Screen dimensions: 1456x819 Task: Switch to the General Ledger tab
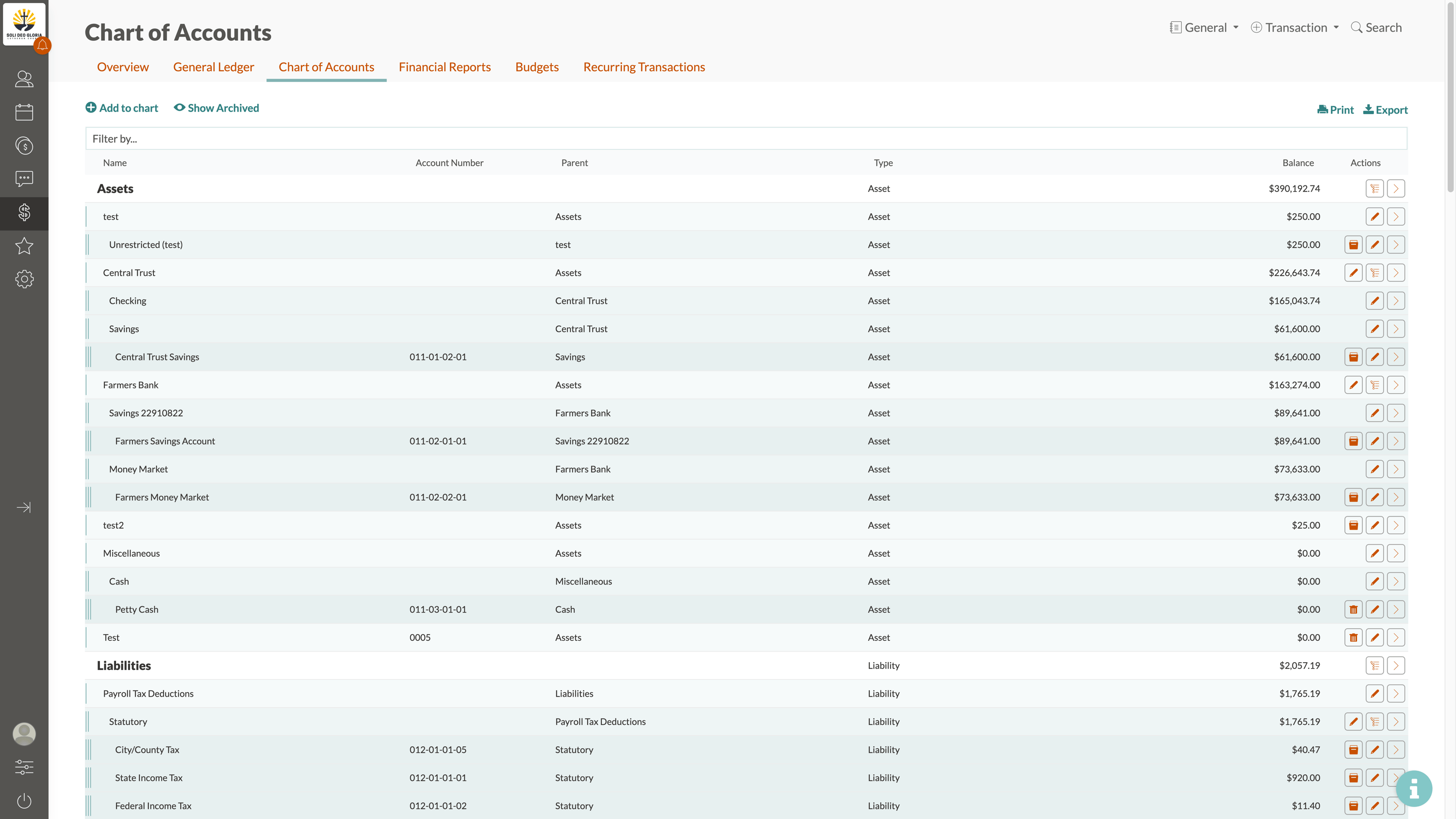tap(213, 67)
